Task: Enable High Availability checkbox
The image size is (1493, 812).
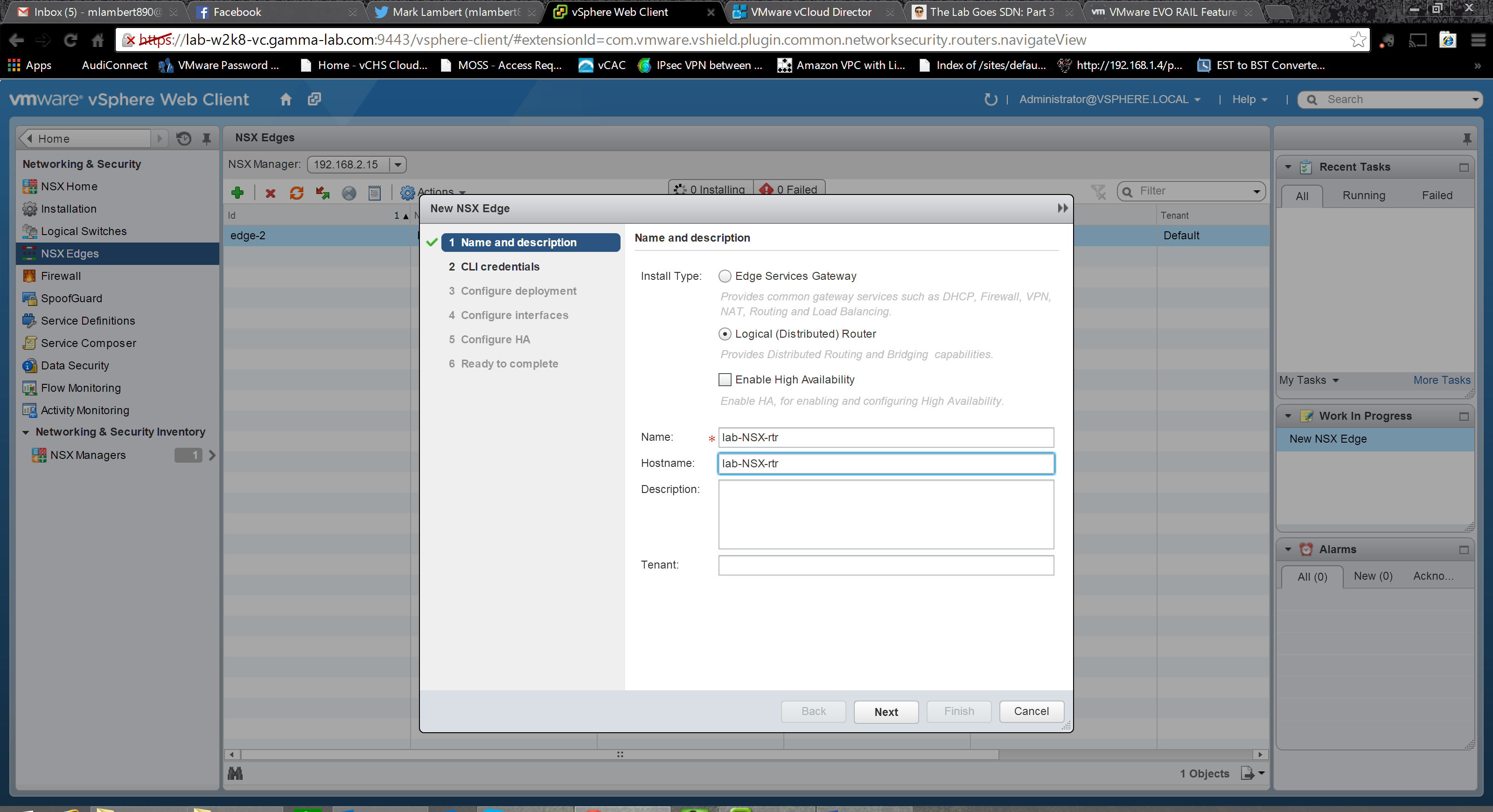Action: (x=725, y=380)
